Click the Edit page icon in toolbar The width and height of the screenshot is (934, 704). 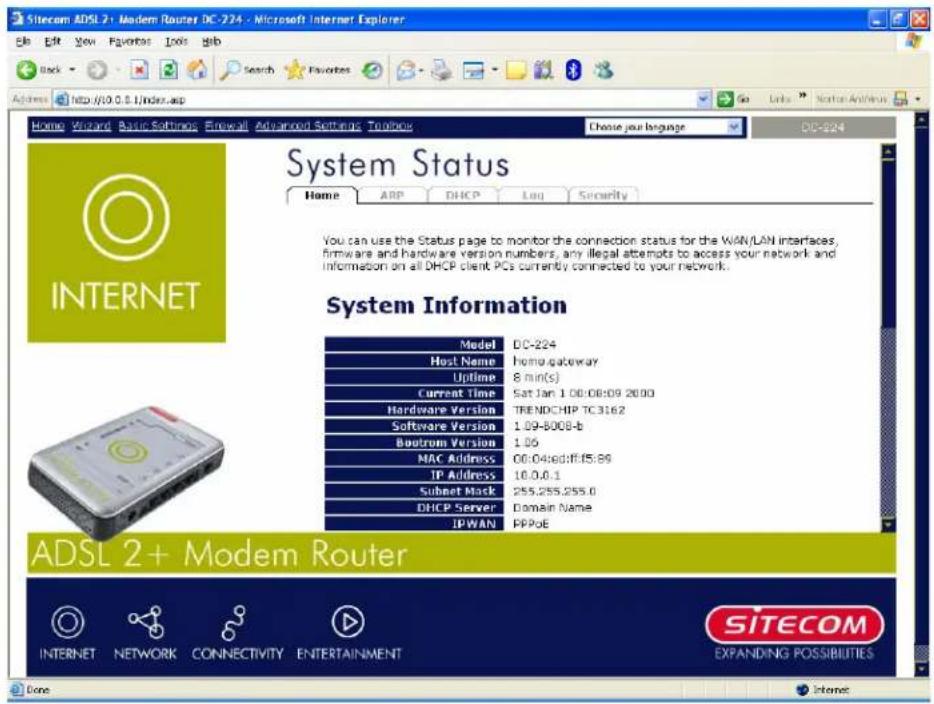tap(474, 70)
